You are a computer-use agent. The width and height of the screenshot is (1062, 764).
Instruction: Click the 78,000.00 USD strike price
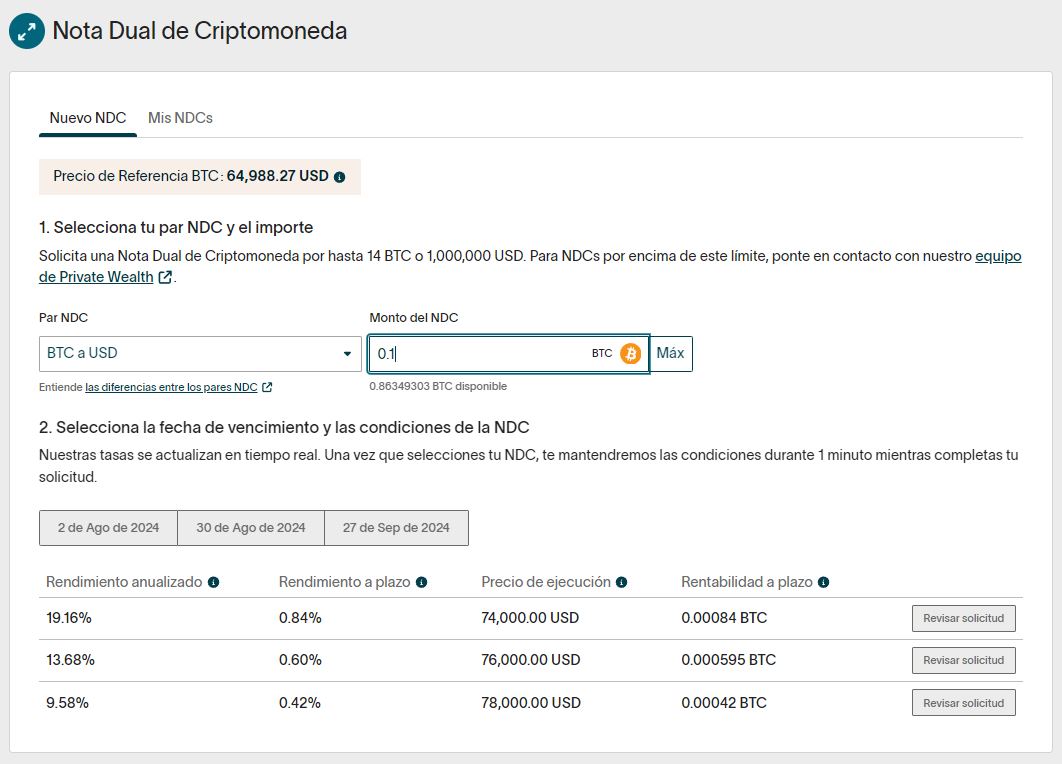pos(531,702)
